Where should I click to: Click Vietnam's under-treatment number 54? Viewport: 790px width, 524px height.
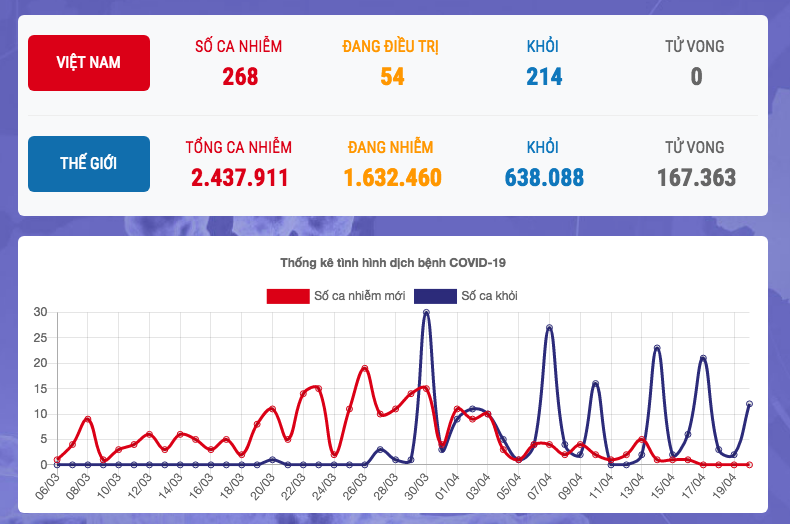tap(392, 76)
